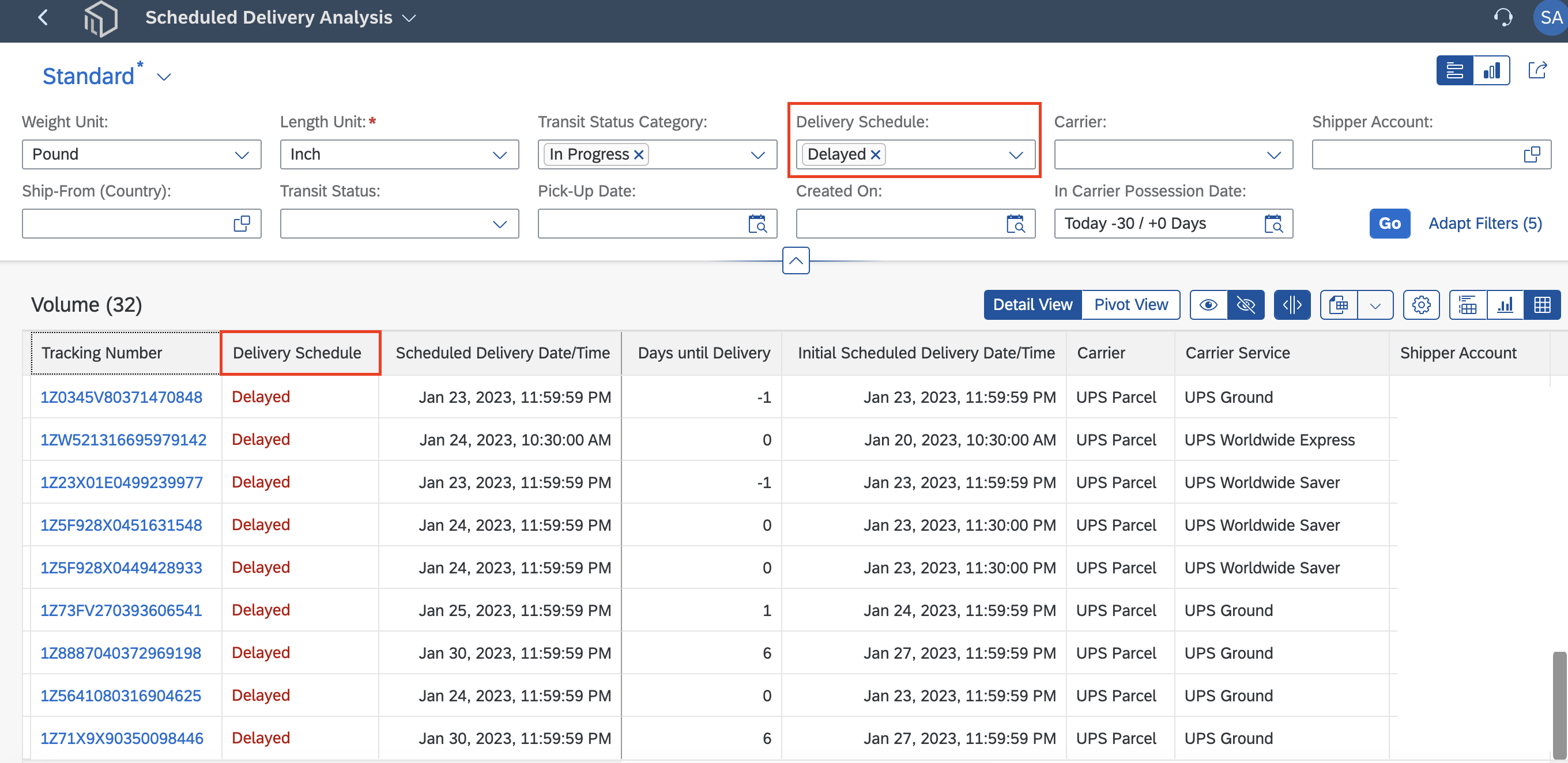The width and height of the screenshot is (1568, 763).
Task: Remove the Delayed filter token
Action: pyautogui.click(x=875, y=154)
